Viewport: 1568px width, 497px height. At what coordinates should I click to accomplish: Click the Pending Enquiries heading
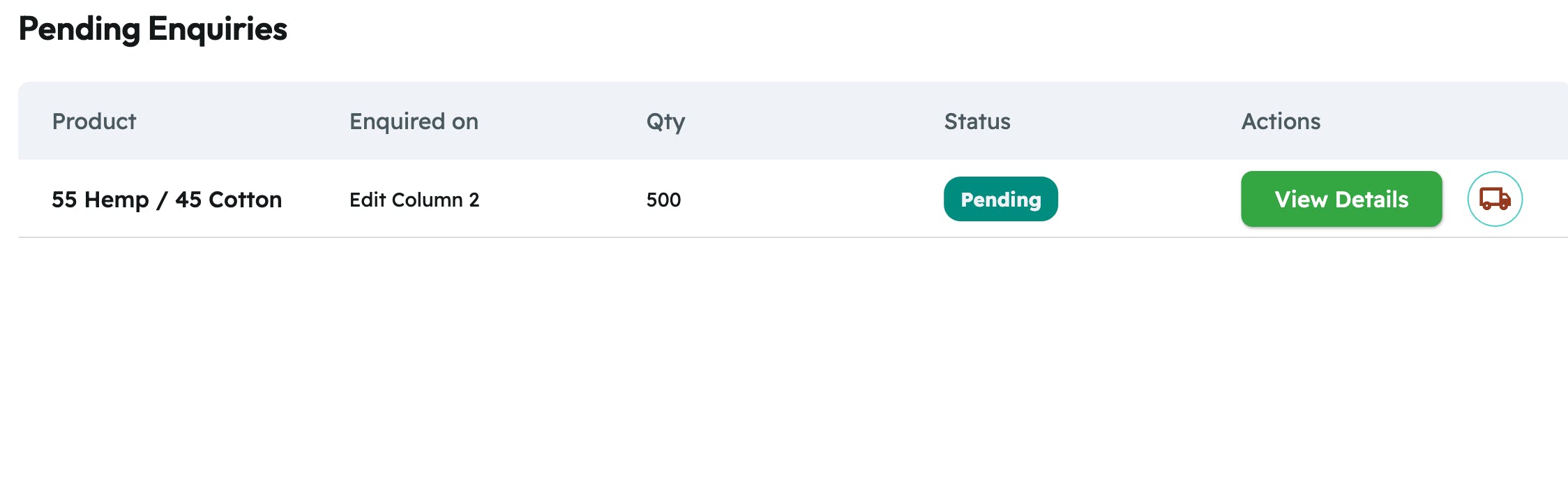[153, 29]
